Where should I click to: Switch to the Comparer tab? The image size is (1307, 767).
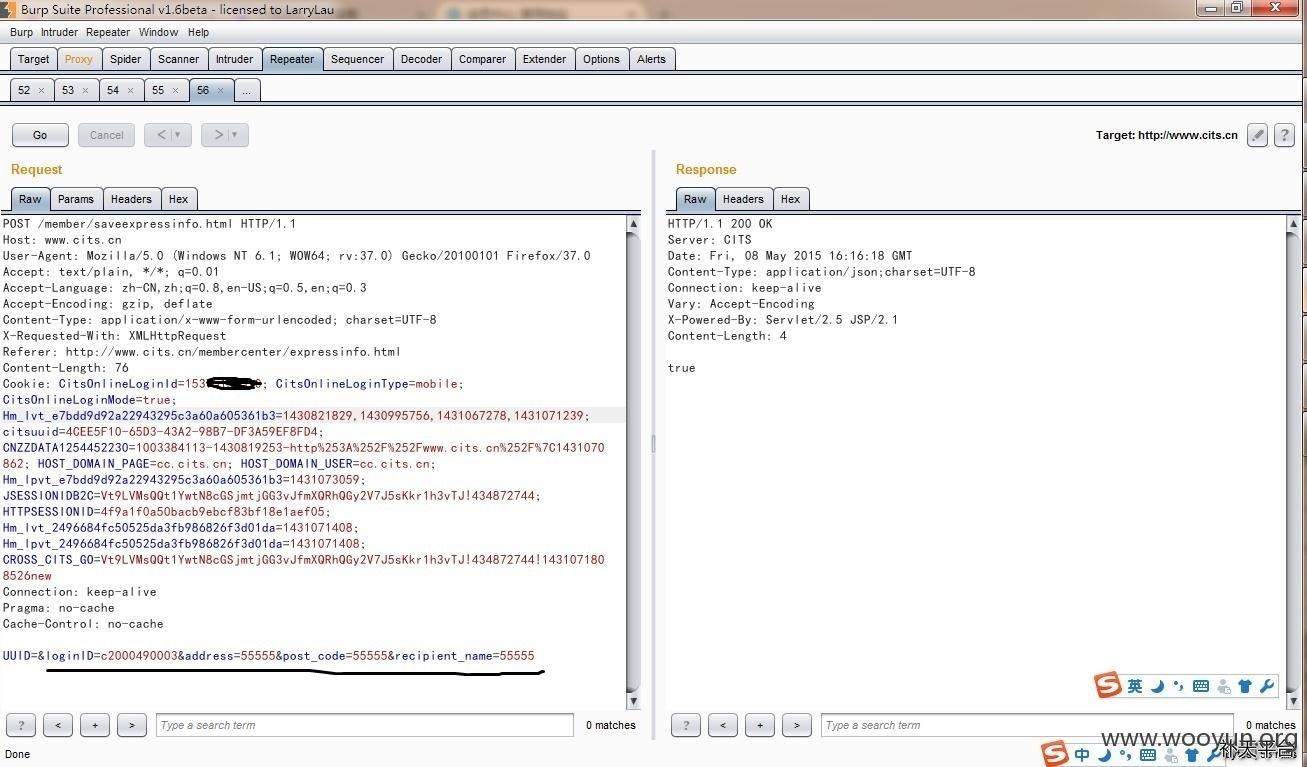pos(482,59)
